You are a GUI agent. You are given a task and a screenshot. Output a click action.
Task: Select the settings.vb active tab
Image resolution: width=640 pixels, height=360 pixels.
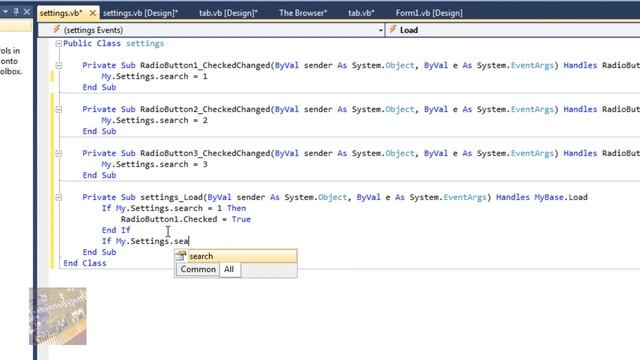(x=61, y=13)
